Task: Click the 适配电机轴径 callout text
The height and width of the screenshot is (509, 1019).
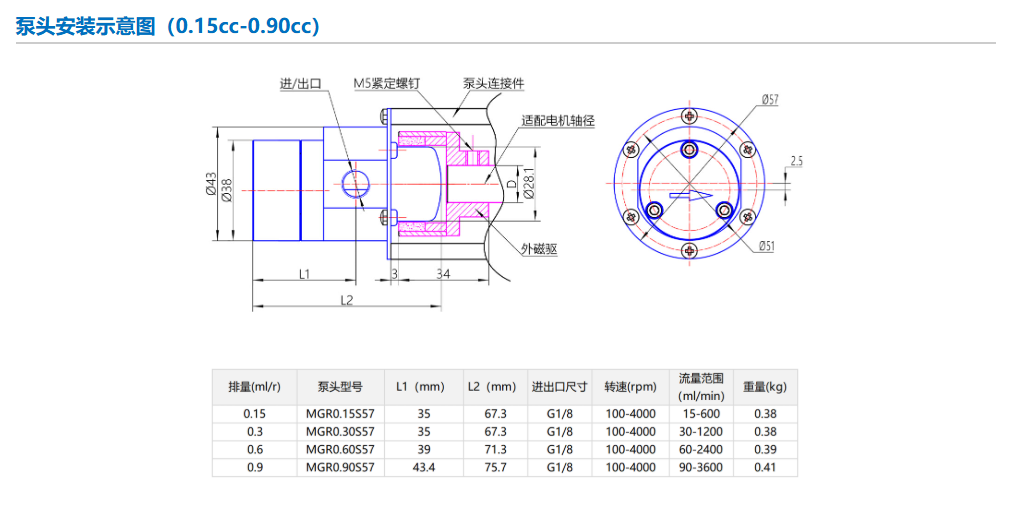Action: (558, 120)
